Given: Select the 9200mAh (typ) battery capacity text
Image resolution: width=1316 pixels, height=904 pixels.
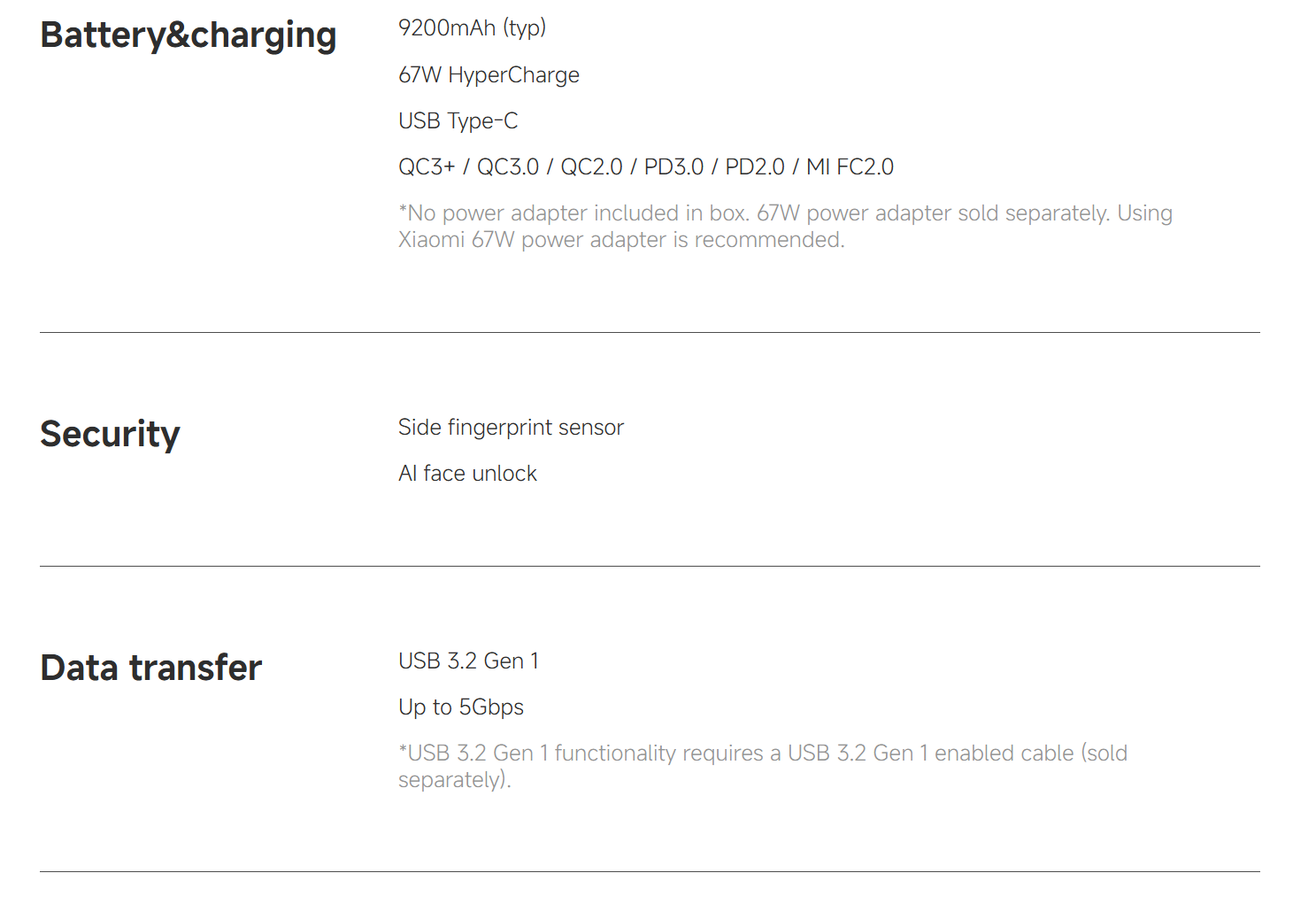Looking at the screenshot, I should [x=472, y=28].
